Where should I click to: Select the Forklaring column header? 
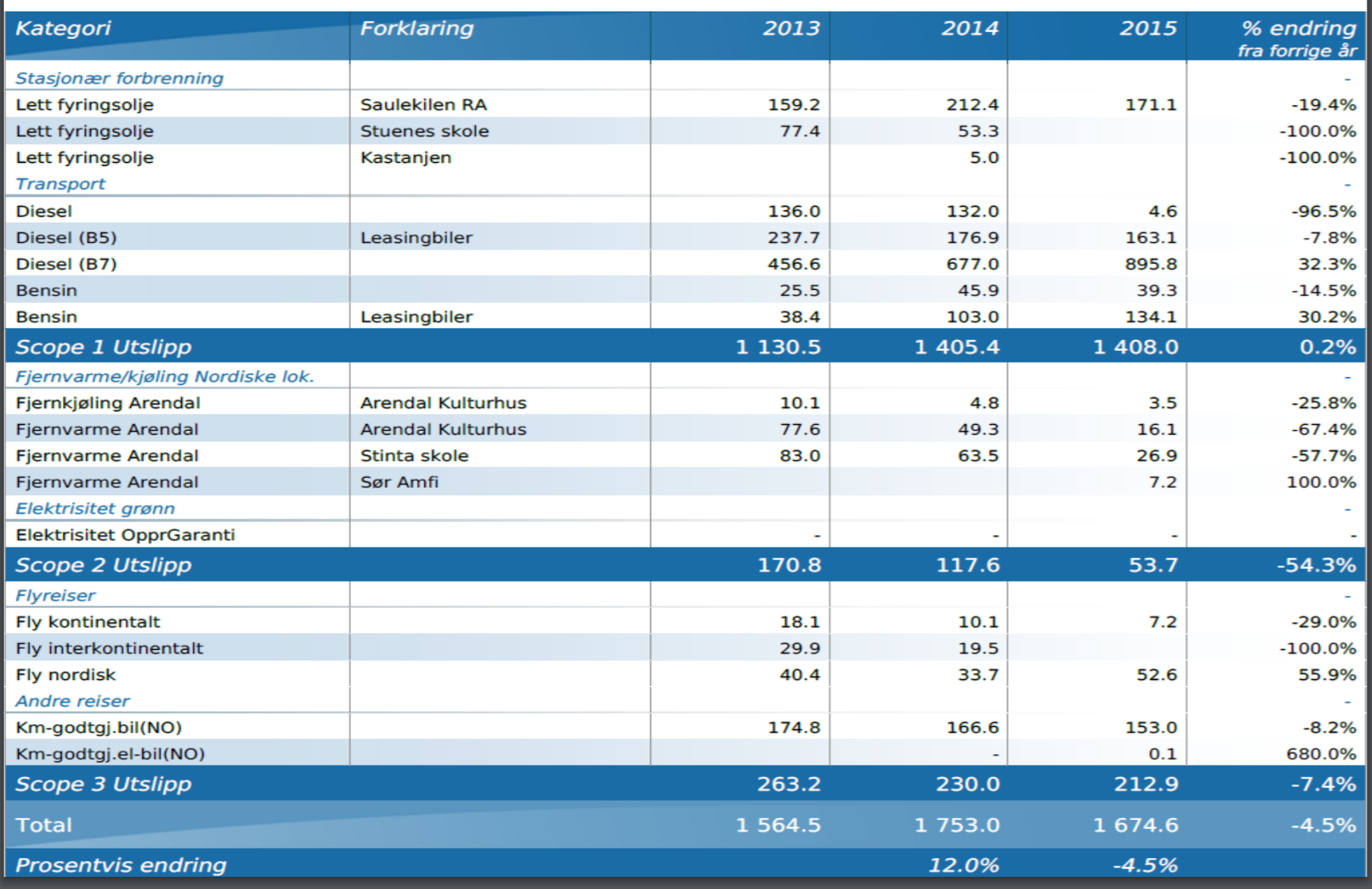click(x=417, y=29)
